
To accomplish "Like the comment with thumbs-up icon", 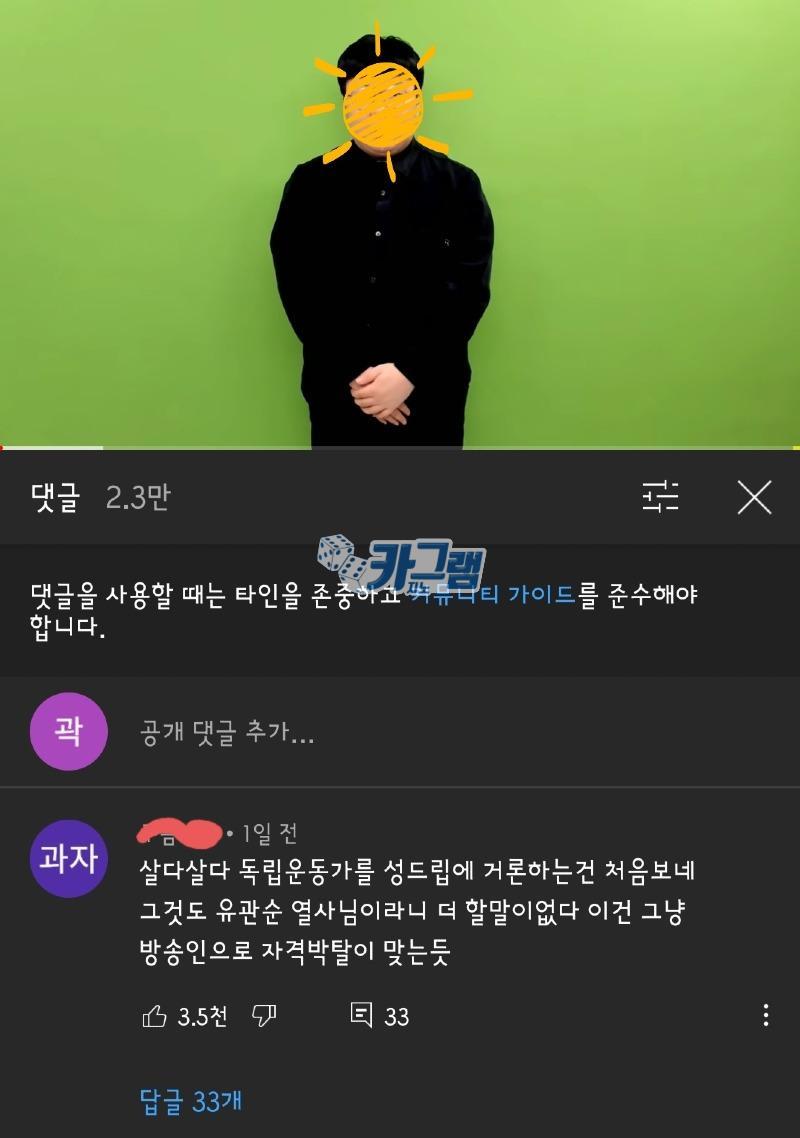I will coord(154,1016).
